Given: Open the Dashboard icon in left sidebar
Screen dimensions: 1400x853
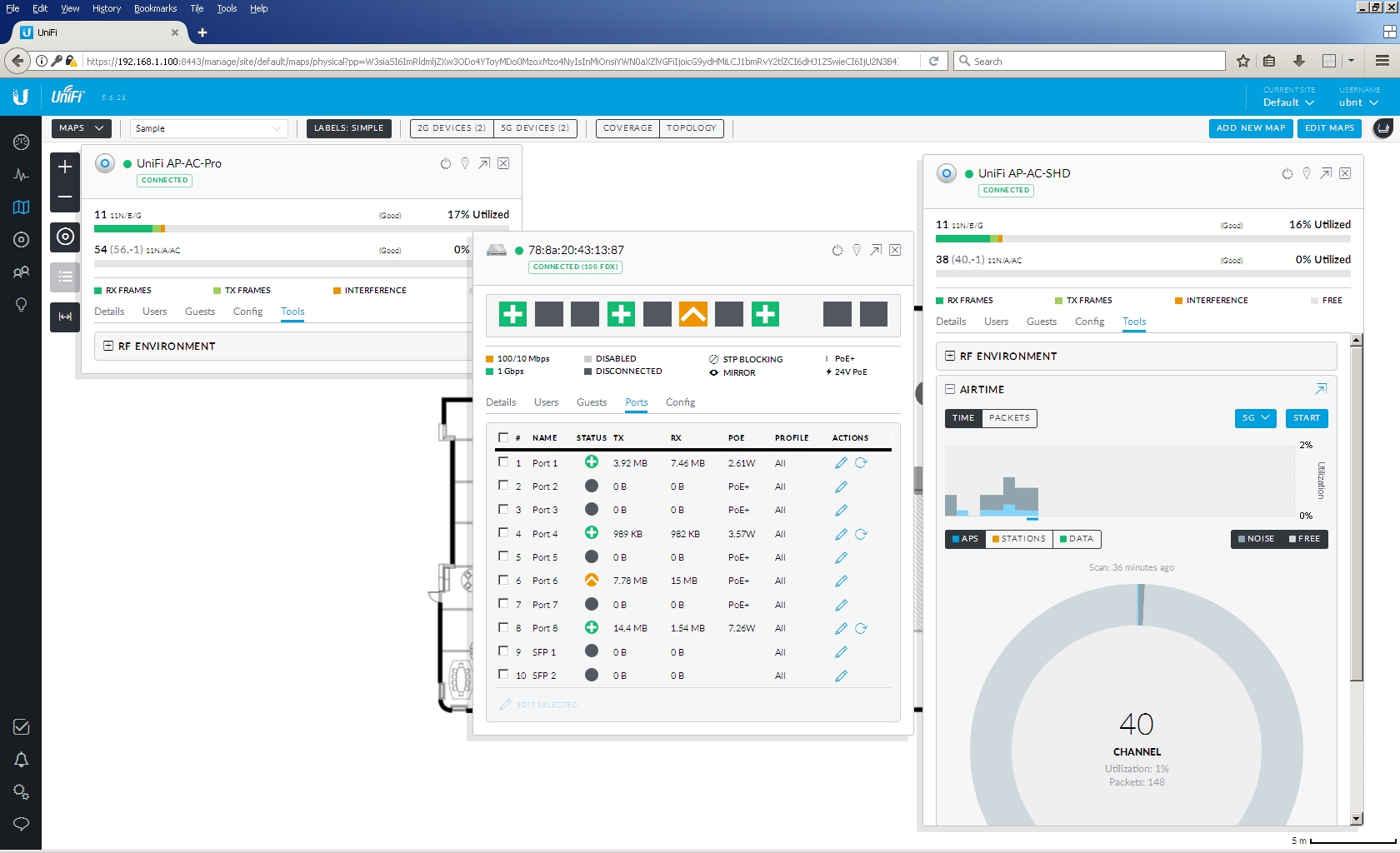Looking at the screenshot, I should [x=22, y=142].
